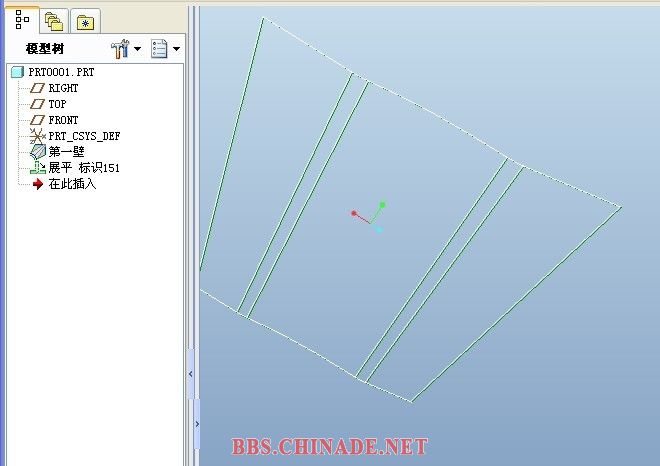Expand the Show dropdown arrow
The height and width of the screenshot is (466, 660).
pyautogui.click(x=177, y=48)
